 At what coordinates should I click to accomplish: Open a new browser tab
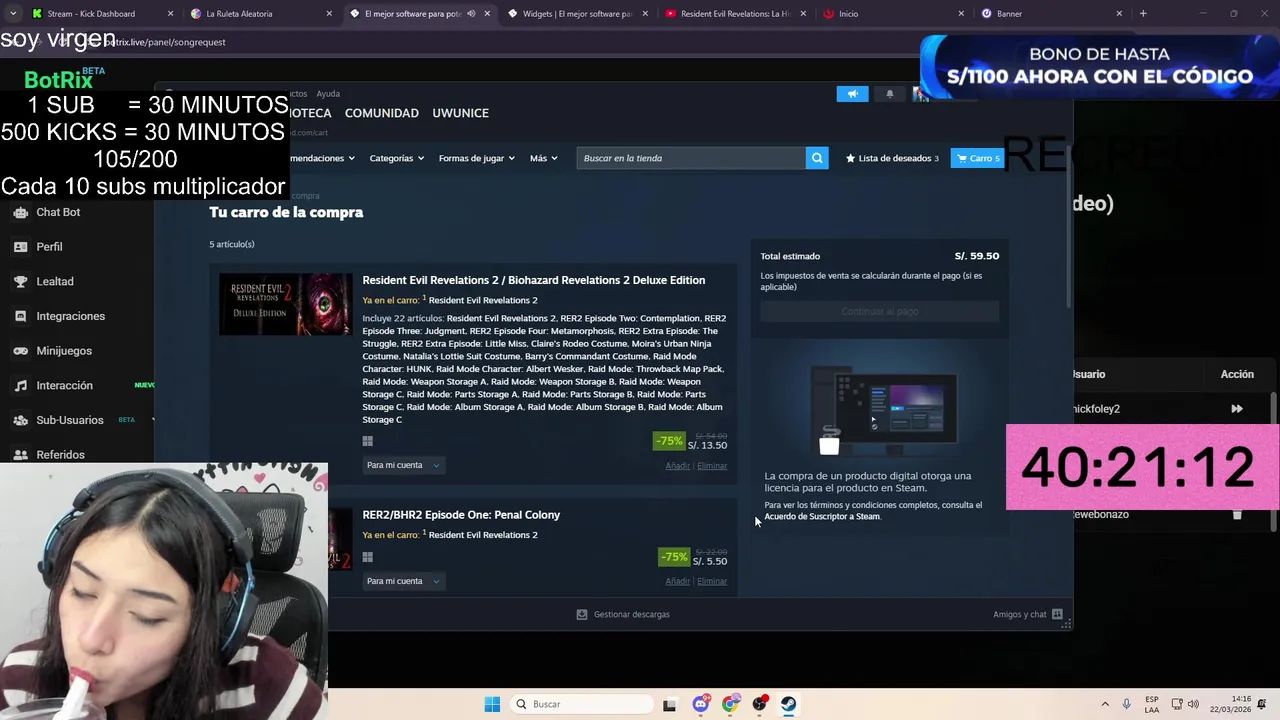coord(1143,14)
